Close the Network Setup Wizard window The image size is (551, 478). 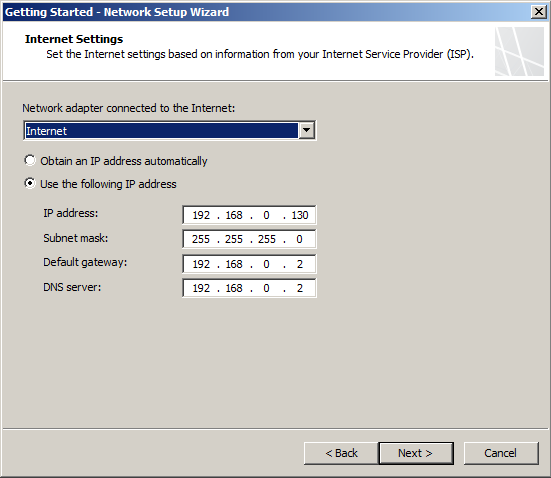pyautogui.click(x=538, y=12)
